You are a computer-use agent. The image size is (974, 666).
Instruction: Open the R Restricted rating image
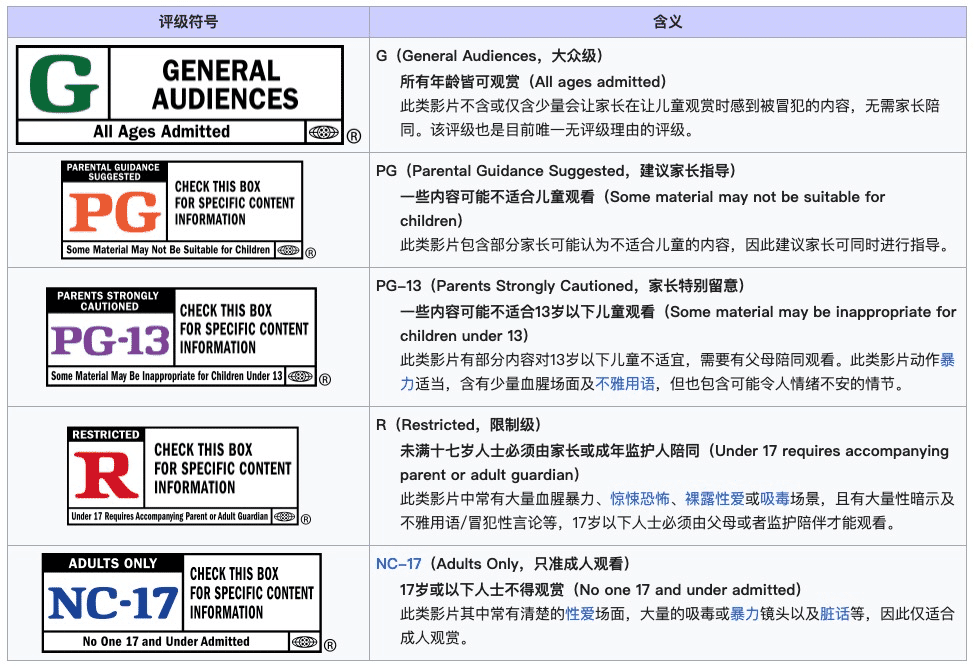tap(189, 476)
